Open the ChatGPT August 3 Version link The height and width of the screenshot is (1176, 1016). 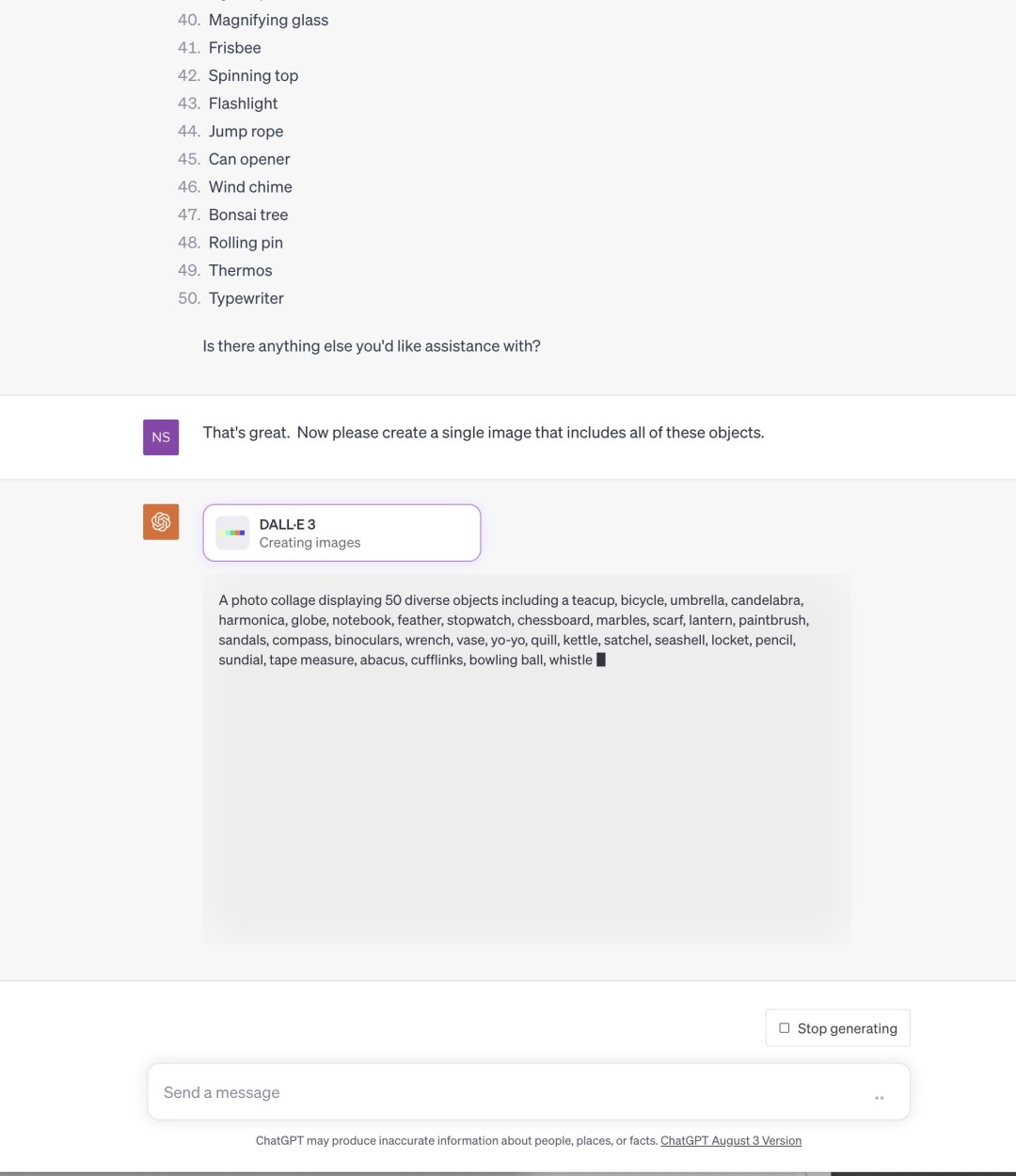[731, 1140]
